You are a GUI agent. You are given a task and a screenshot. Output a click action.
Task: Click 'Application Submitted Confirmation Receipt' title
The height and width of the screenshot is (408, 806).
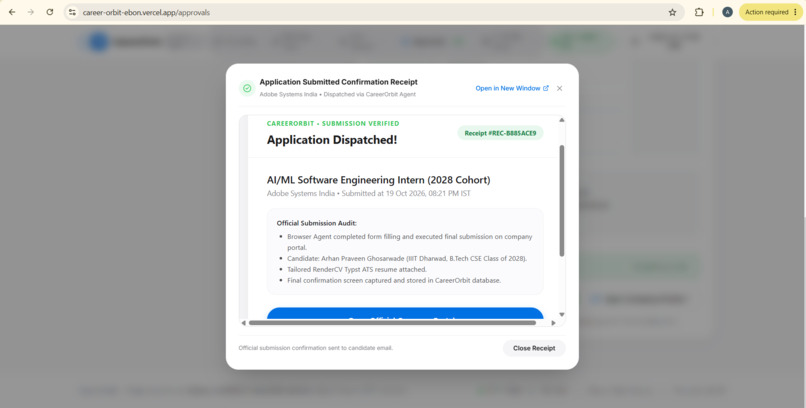click(338, 82)
